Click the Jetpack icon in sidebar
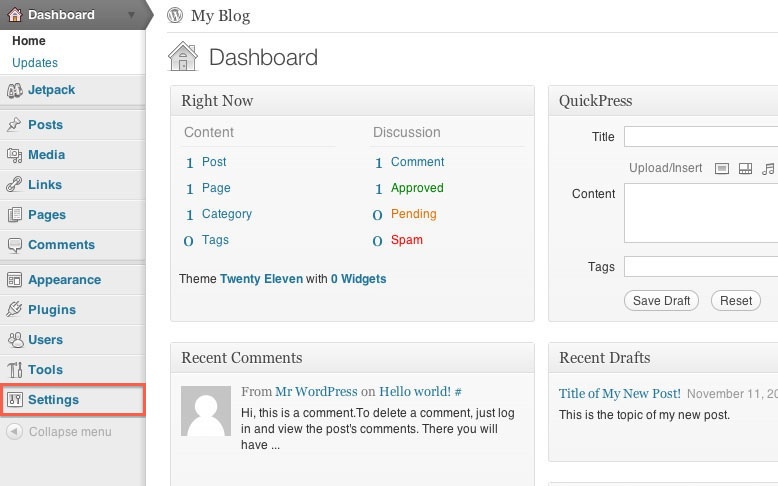 point(14,90)
